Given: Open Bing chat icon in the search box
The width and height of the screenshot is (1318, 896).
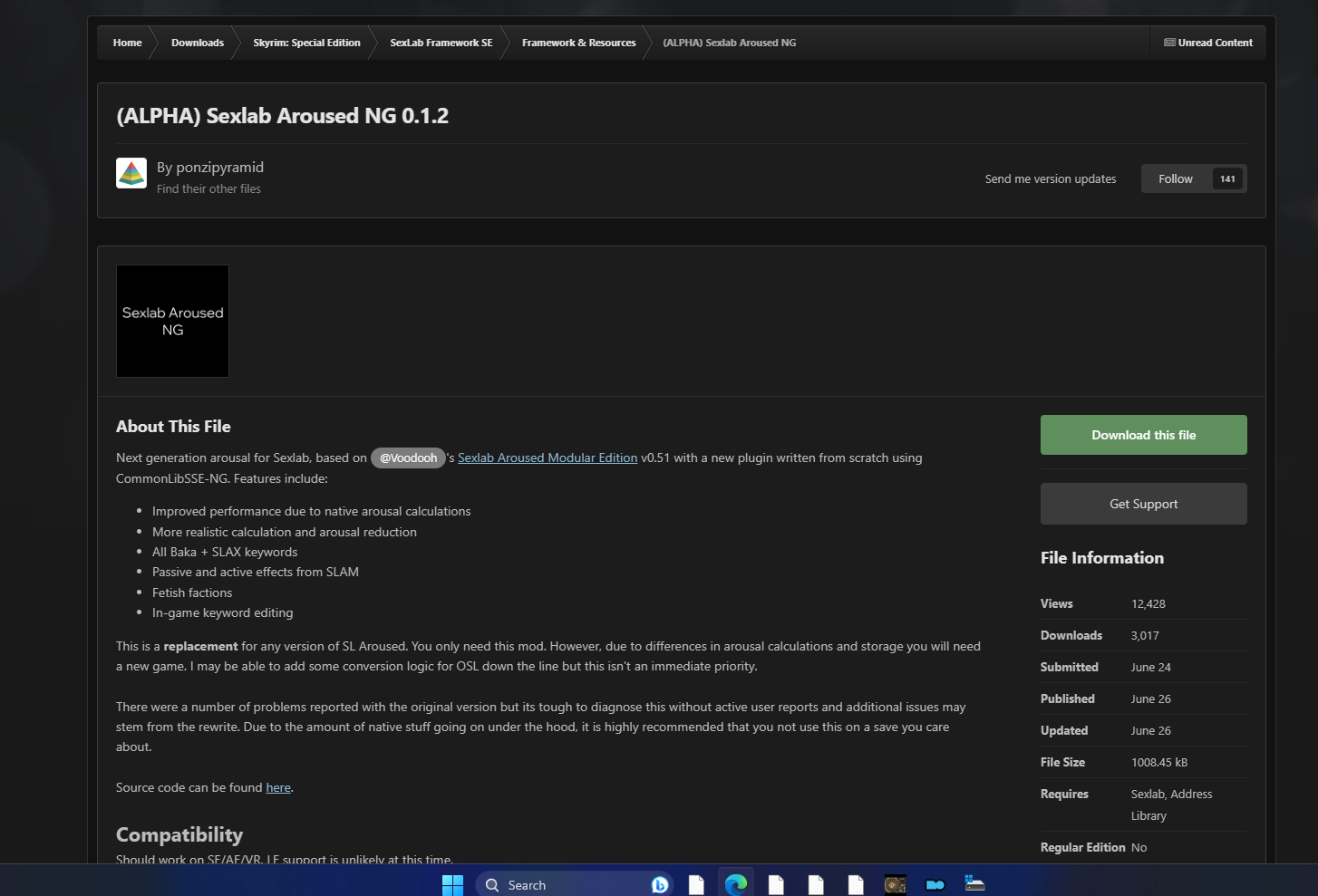Looking at the screenshot, I should pos(660,885).
